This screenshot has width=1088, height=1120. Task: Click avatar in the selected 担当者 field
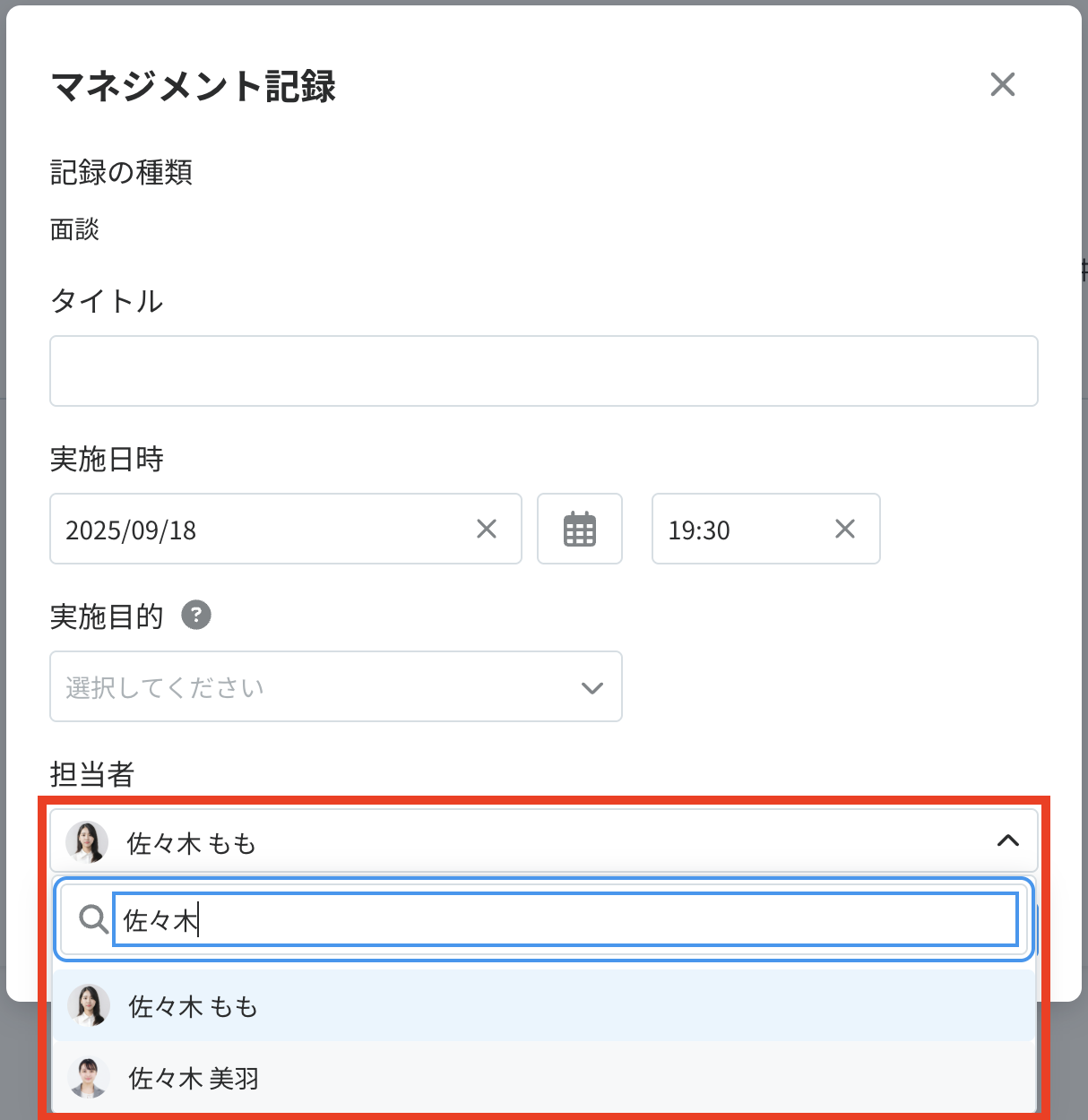pos(87,842)
